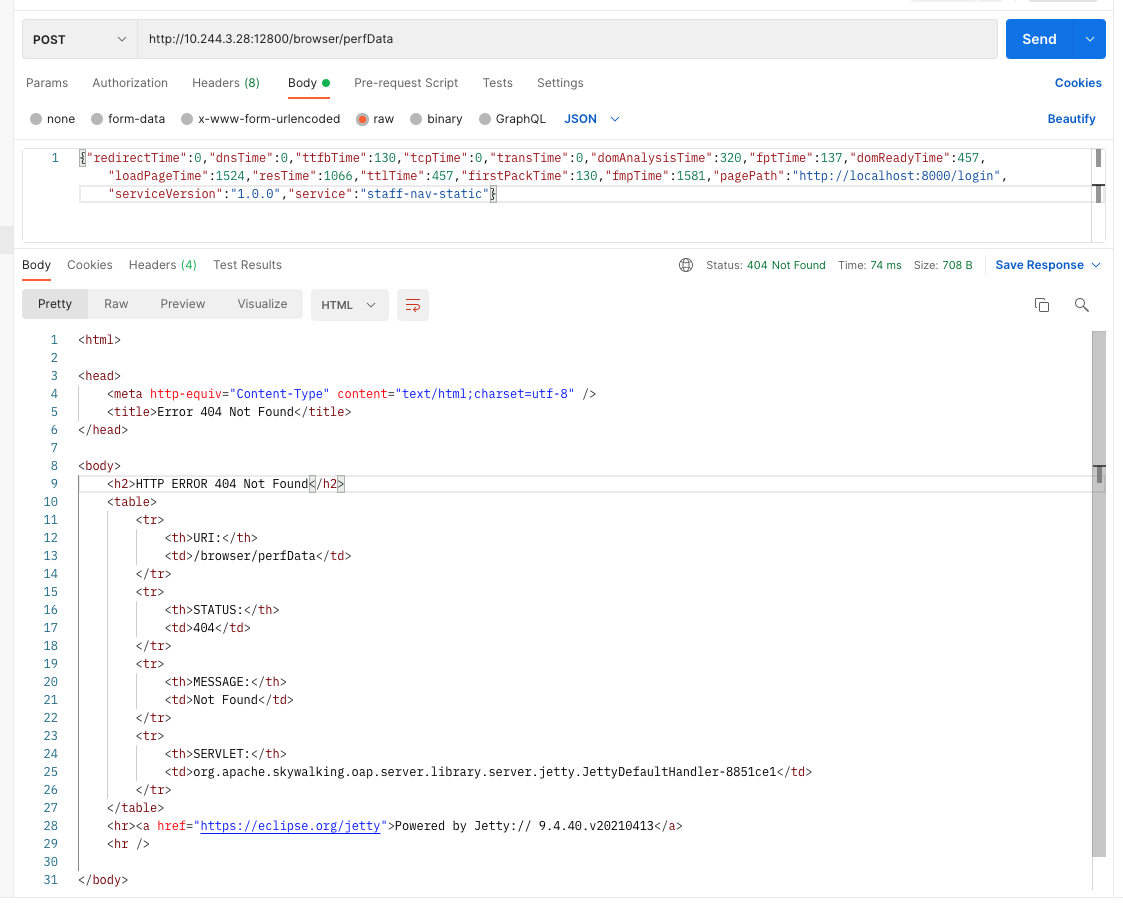The width and height of the screenshot is (1123, 904).
Task: Select the form-data radio option
Action: pyautogui.click(x=97, y=119)
